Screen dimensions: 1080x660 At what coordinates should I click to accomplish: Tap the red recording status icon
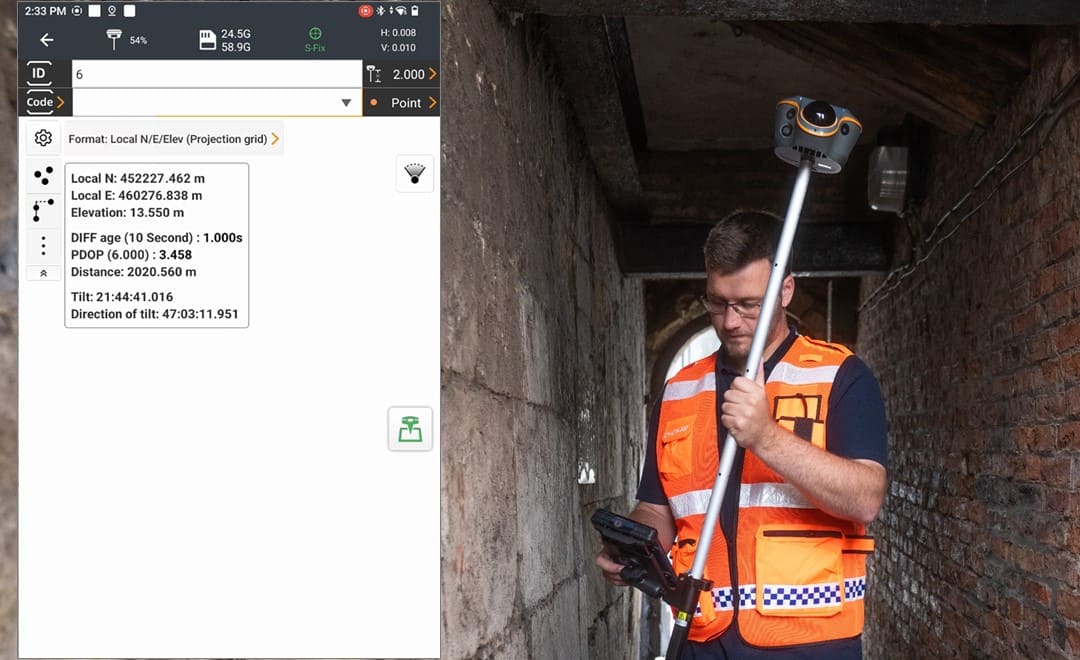tap(365, 11)
